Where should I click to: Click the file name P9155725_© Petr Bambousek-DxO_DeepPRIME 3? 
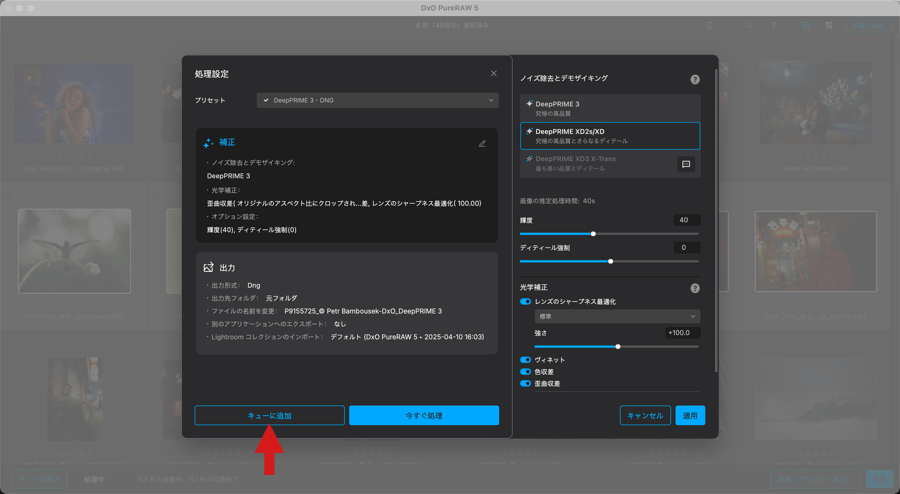click(x=363, y=311)
